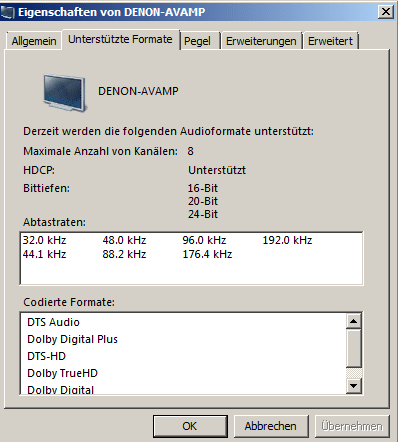Select Dolby Digital Plus in the list
The image size is (398, 442).
[x=72, y=339]
